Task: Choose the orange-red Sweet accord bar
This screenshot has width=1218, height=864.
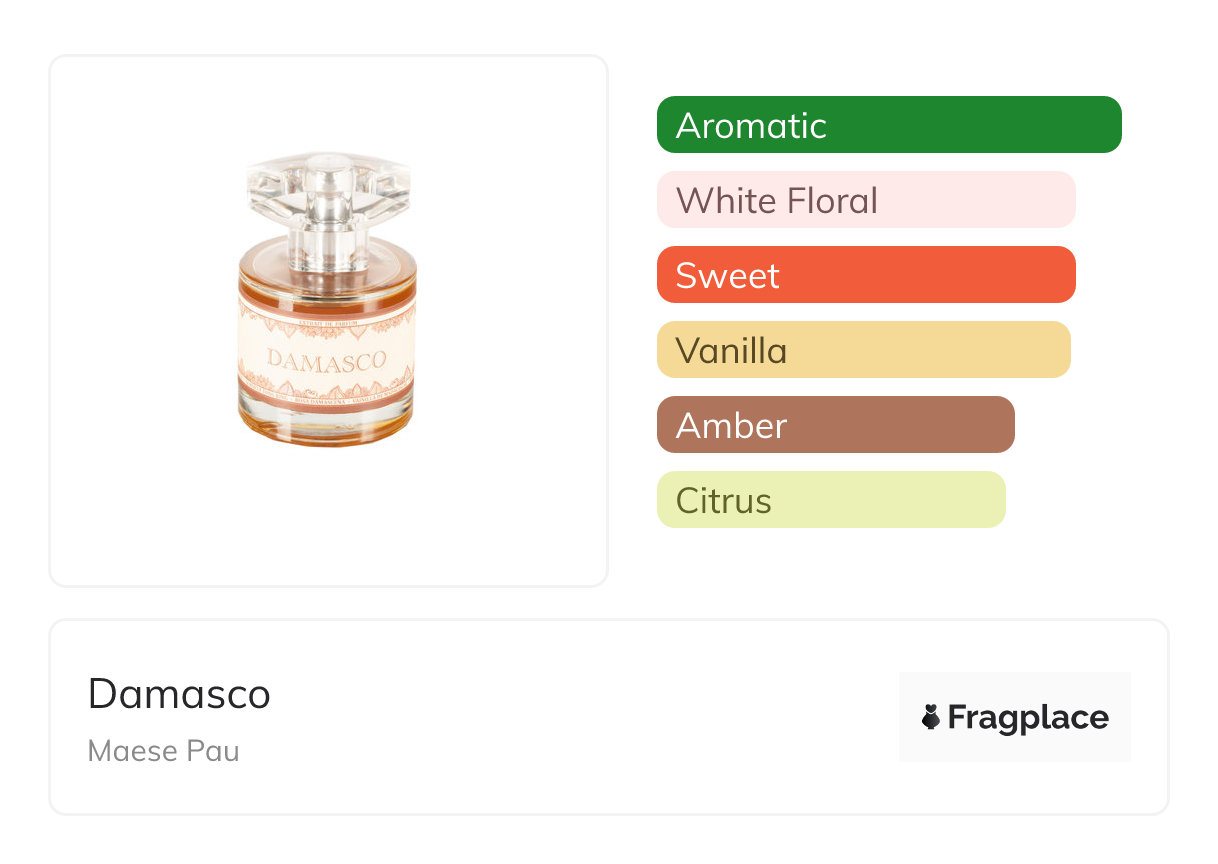Action: tap(865, 275)
